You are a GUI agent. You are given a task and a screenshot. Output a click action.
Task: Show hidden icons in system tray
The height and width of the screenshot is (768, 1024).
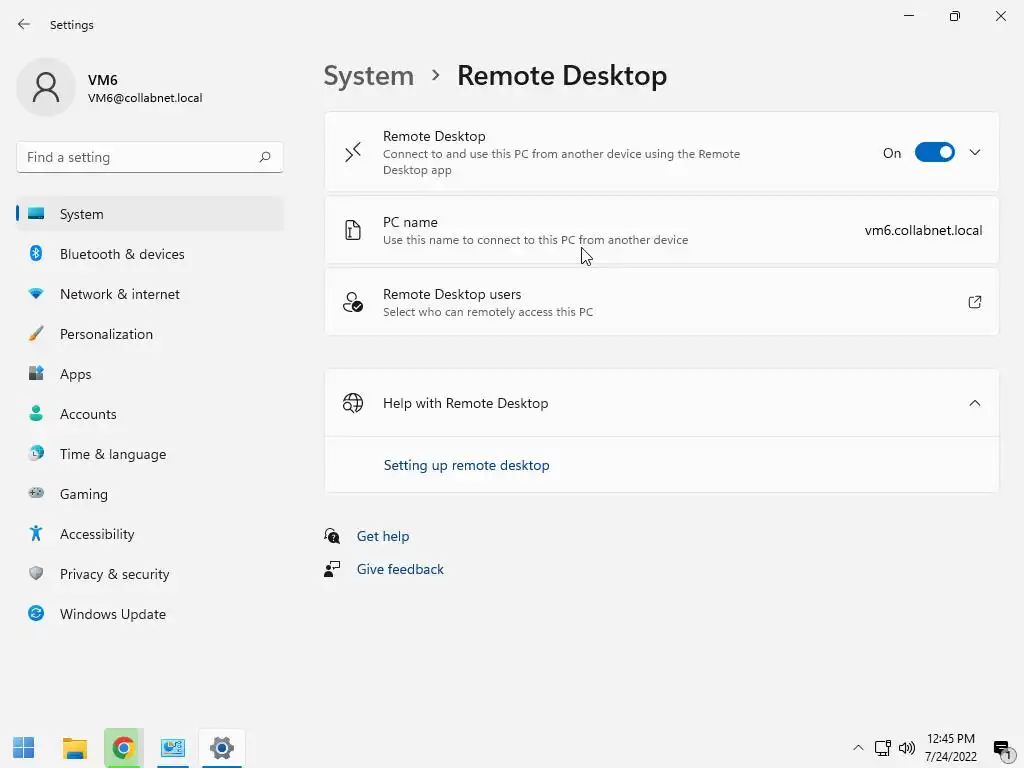(858, 748)
